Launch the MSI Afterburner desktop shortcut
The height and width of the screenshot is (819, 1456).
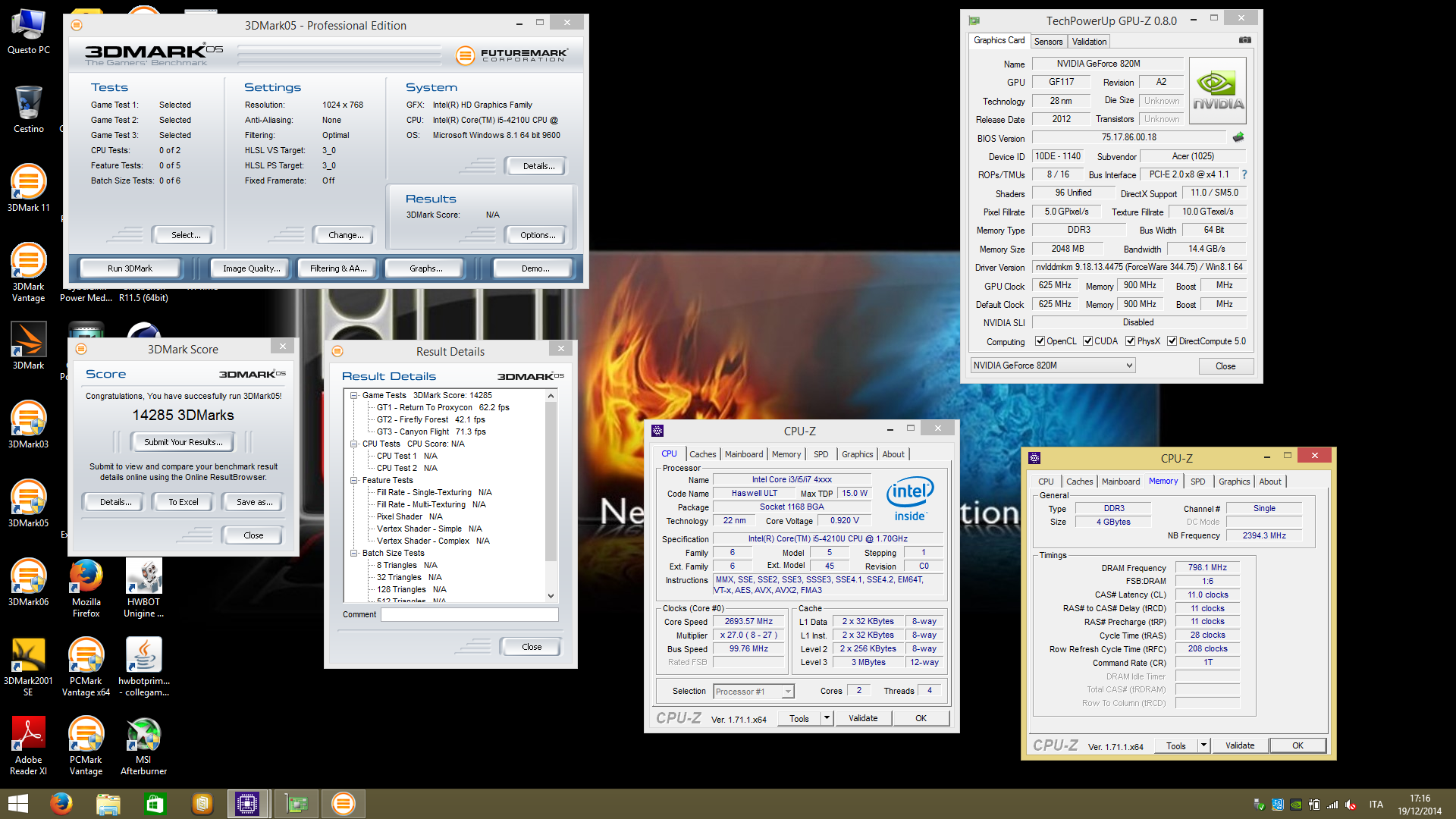(143, 745)
